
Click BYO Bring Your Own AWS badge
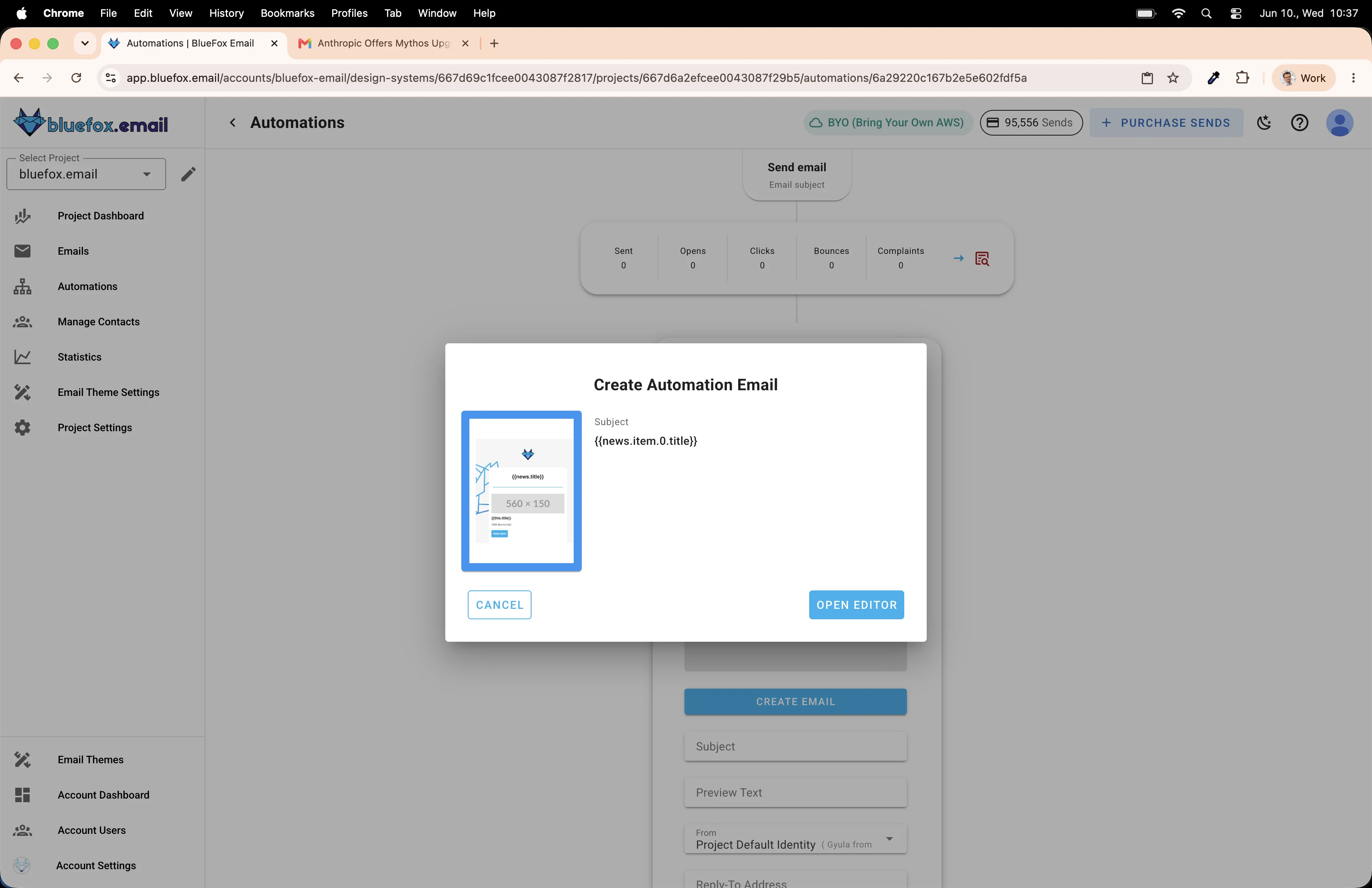[x=888, y=122]
